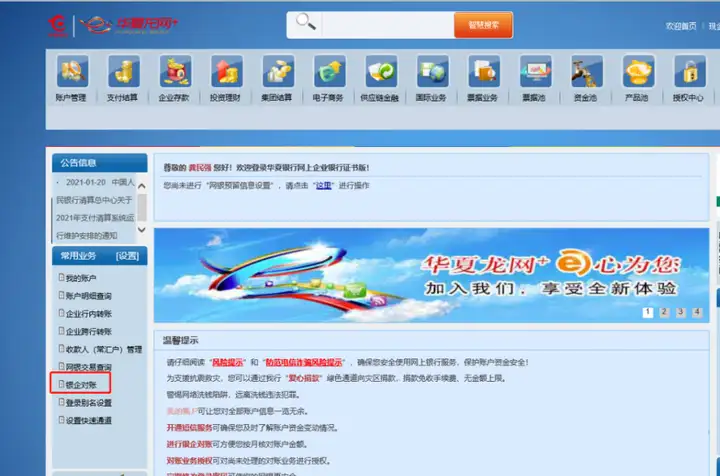This screenshot has width=720, height=476.
Task: Click the 进行银企对账 link in tips
Action: 189,444
